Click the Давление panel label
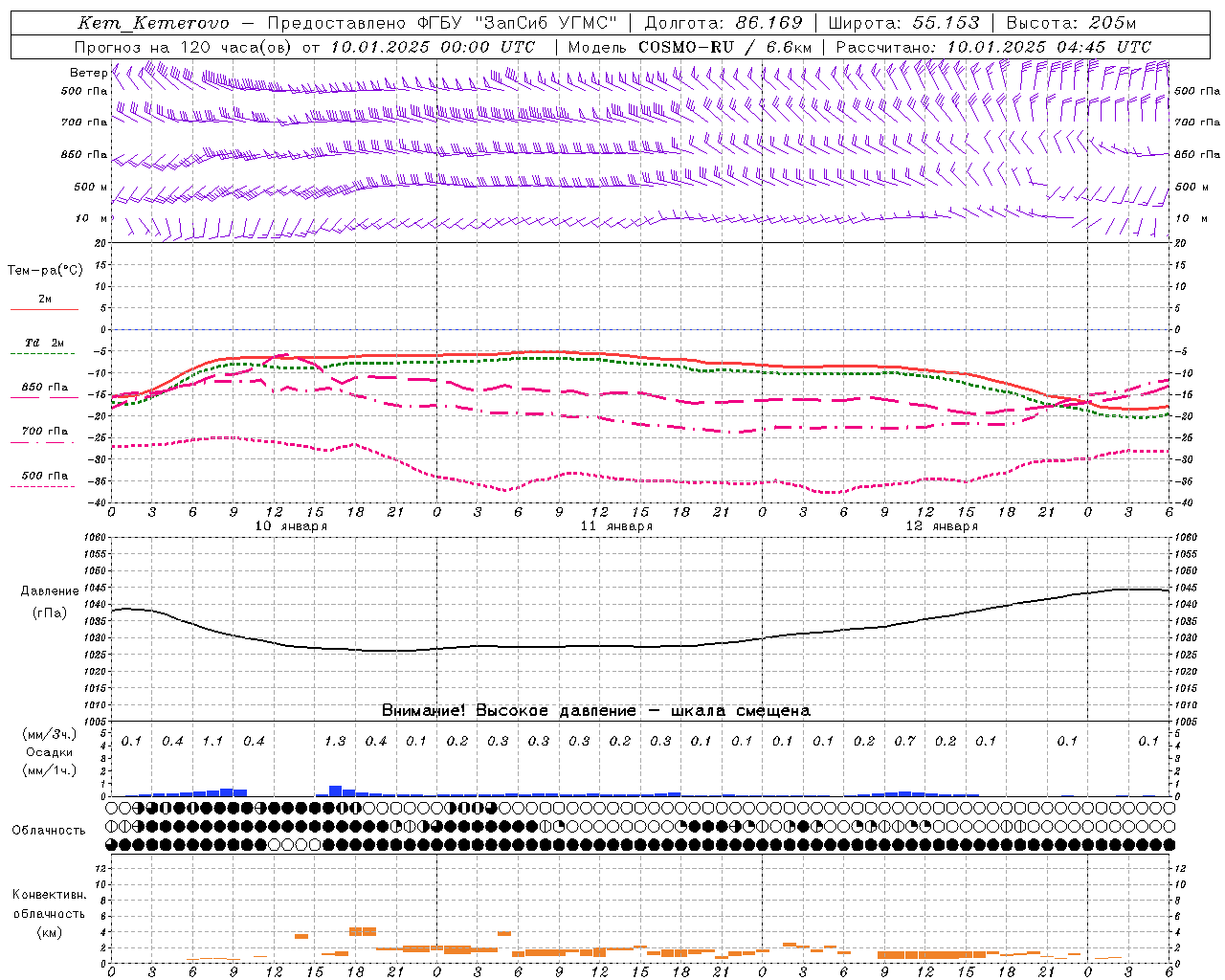The height and width of the screenshot is (980, 1225). [50, 591]
